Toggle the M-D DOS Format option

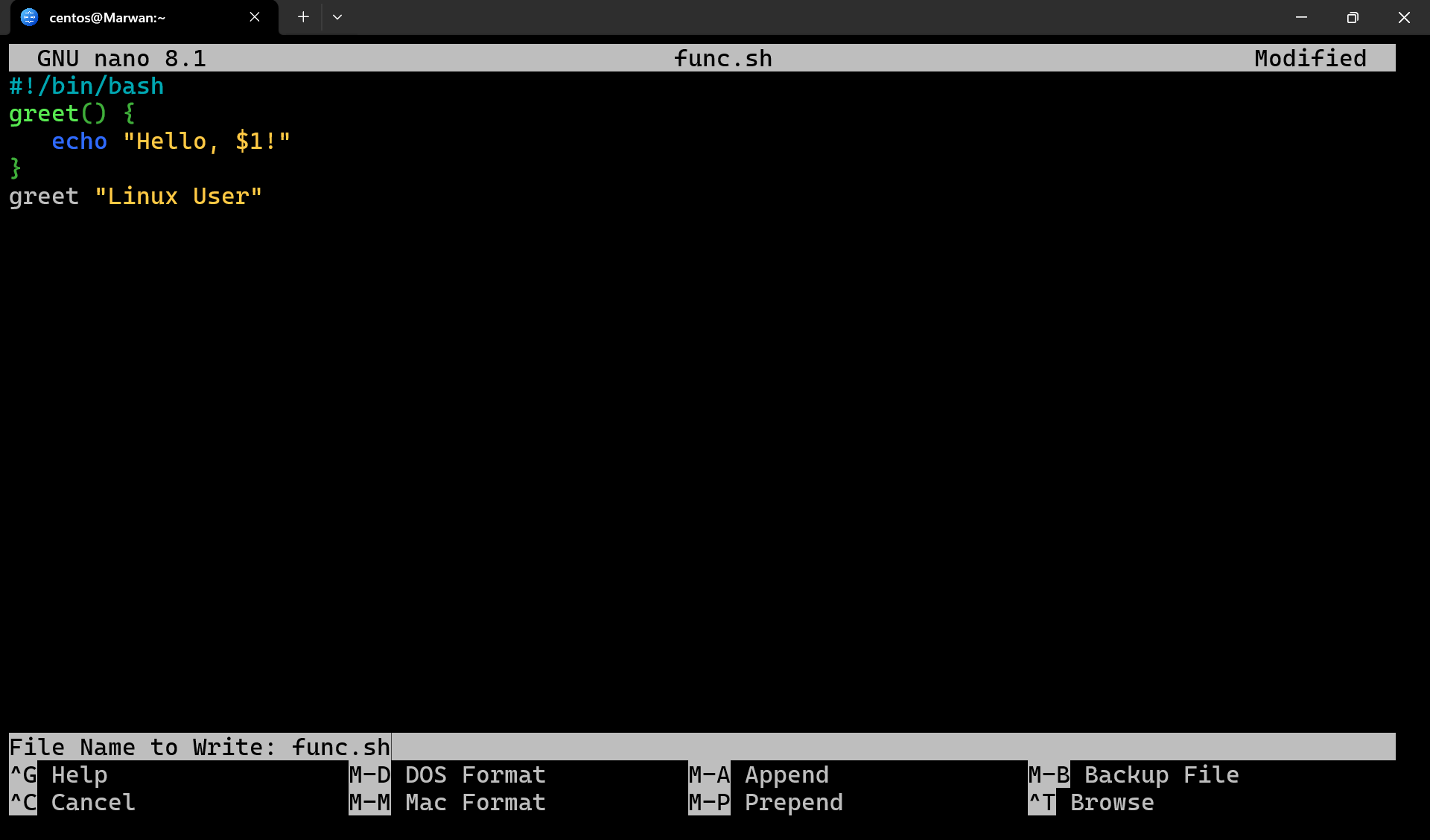coord(448,774)
